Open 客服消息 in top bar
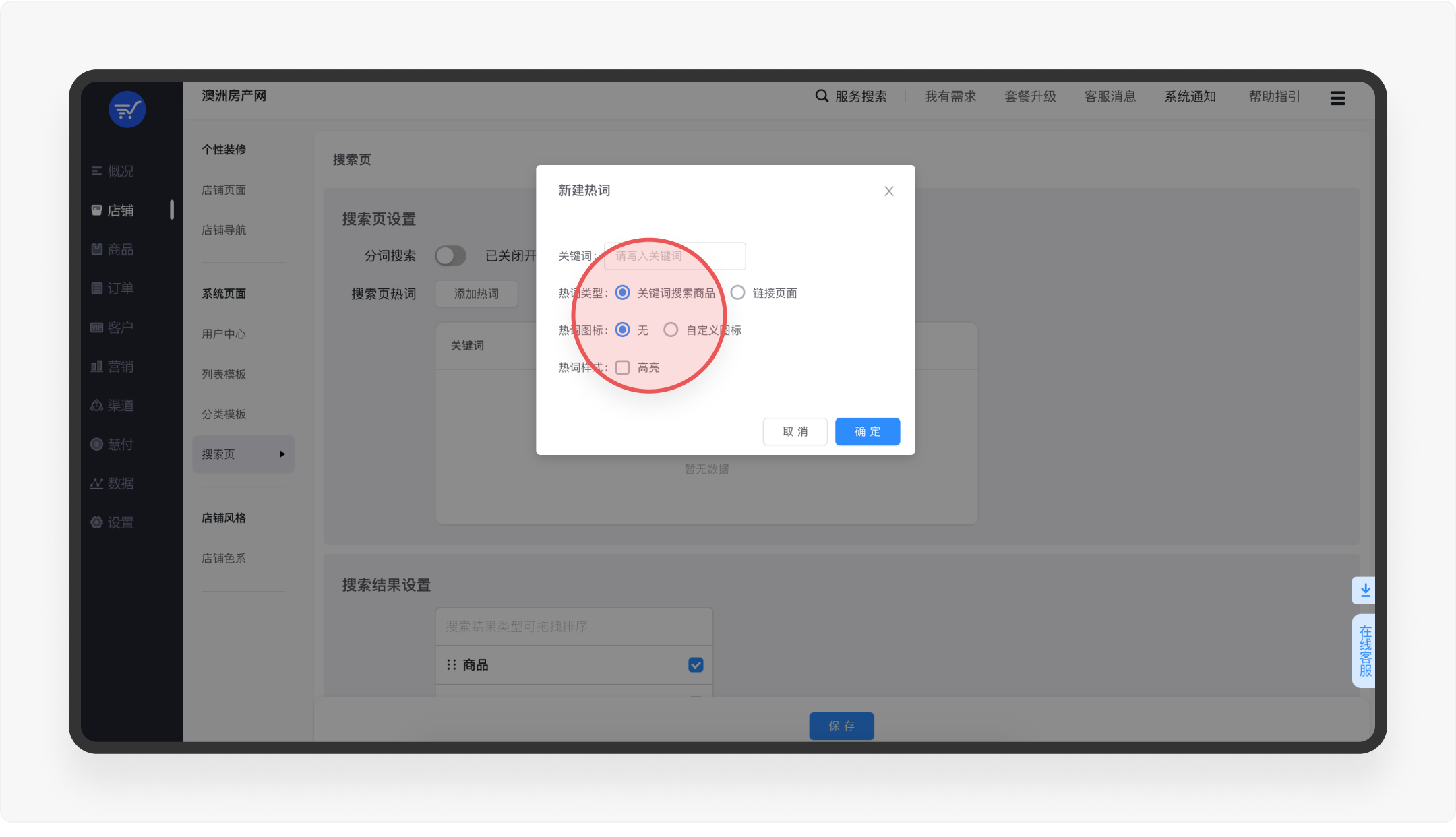Viewport: 1456px width, 837px height. coord(1110,96)
